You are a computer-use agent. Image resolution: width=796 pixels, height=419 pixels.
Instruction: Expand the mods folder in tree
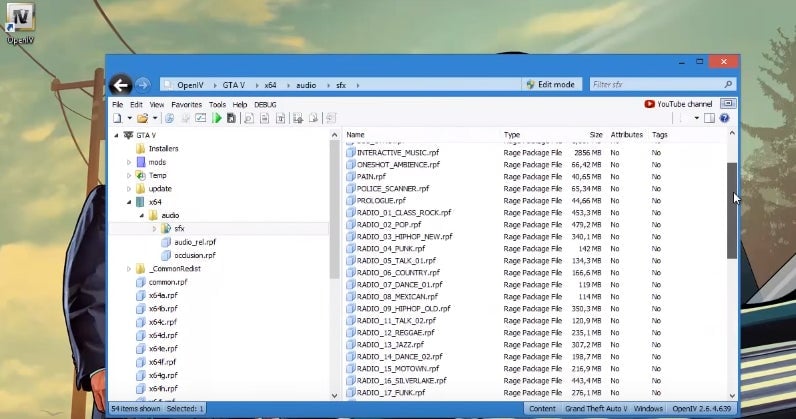(129, 162)
